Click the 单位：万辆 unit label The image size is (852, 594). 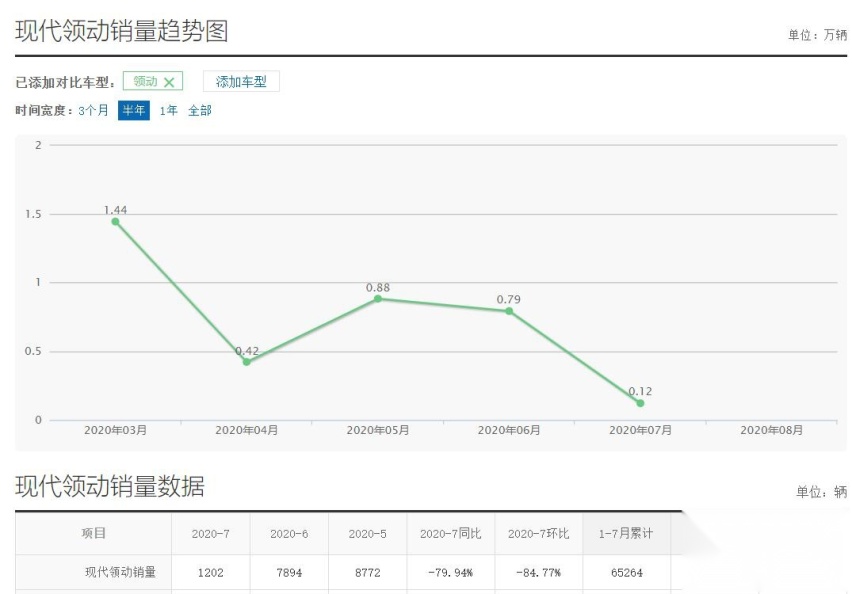(817, 35)
